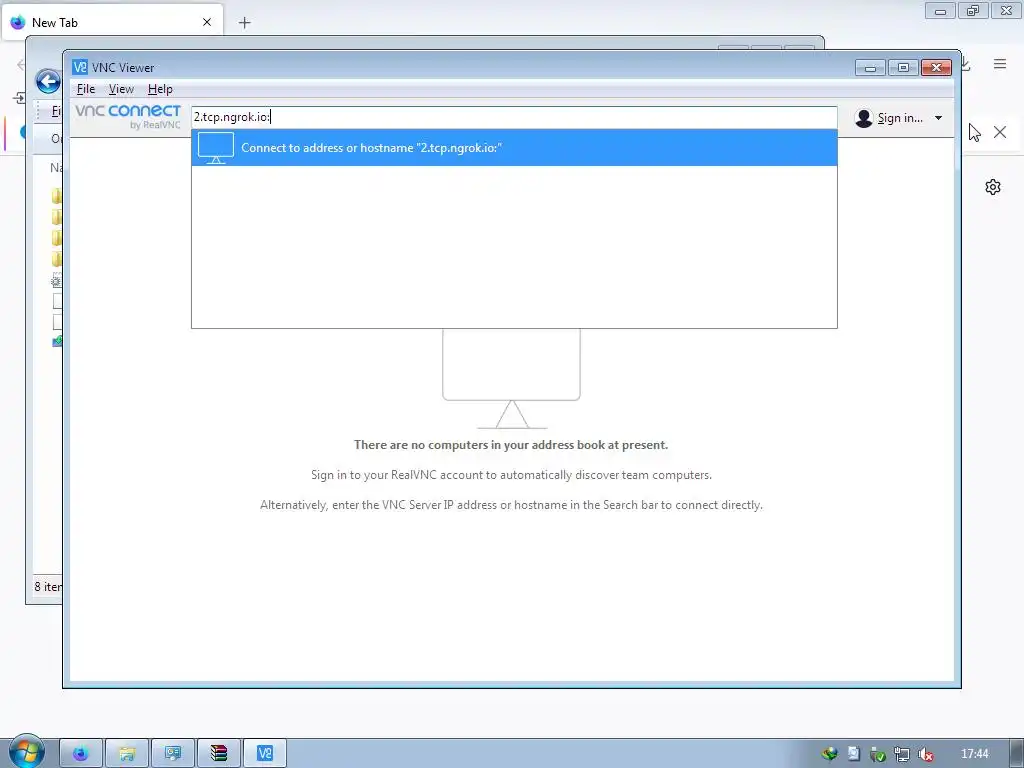Open the remote desktop taskbar icon

click(x=172, y=754)
